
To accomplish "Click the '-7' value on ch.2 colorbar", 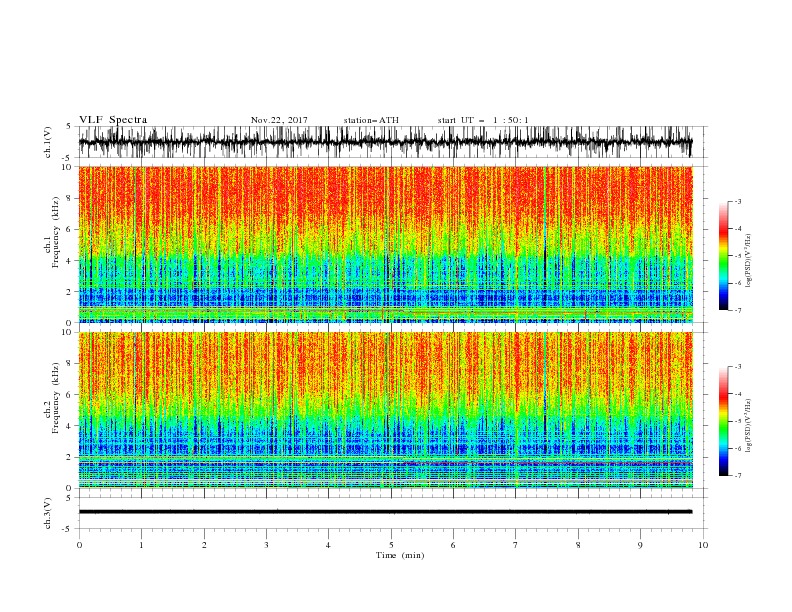I will [x=737, y=476].
